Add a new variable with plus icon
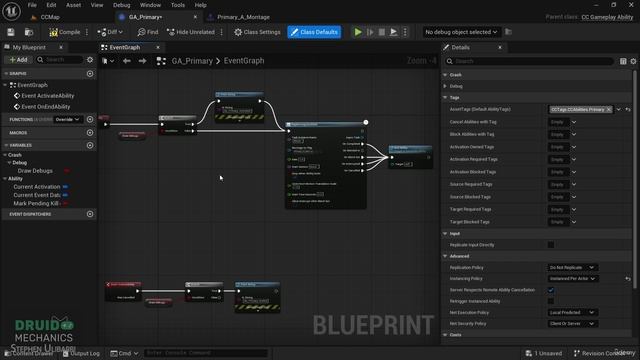640x360 pixels. (x=90, y=145)
